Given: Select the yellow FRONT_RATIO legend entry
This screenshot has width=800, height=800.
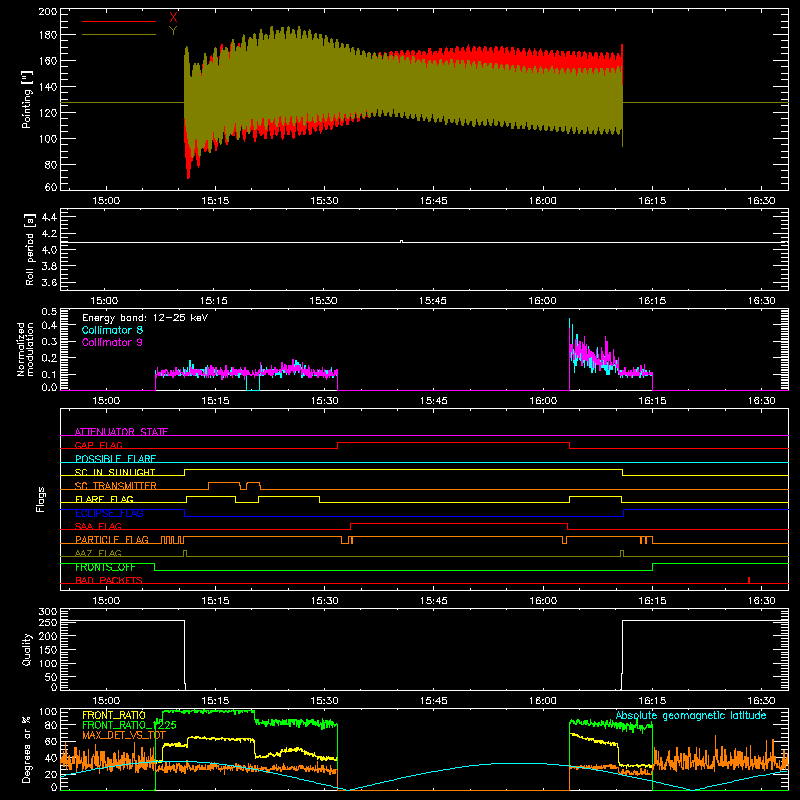Looking at the screenshot, I should (x=114, y=715).
